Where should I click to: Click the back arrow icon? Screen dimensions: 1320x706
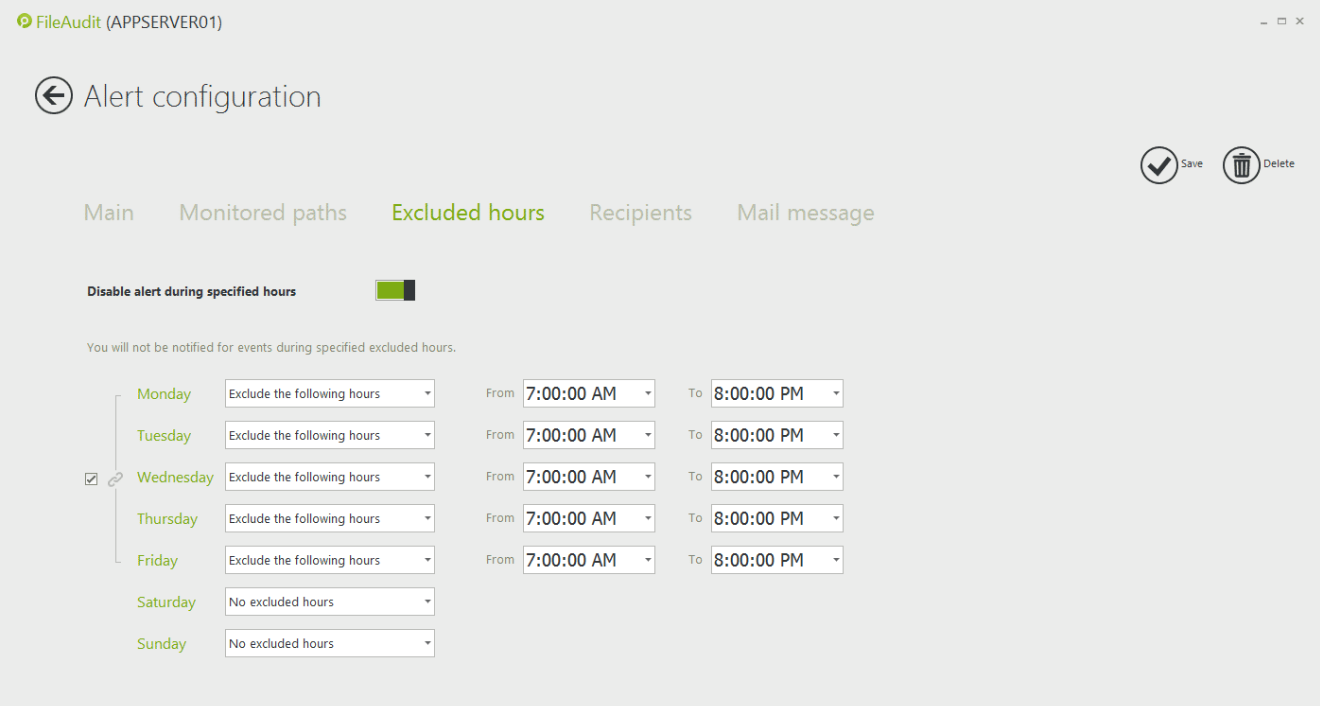(54, 96)
